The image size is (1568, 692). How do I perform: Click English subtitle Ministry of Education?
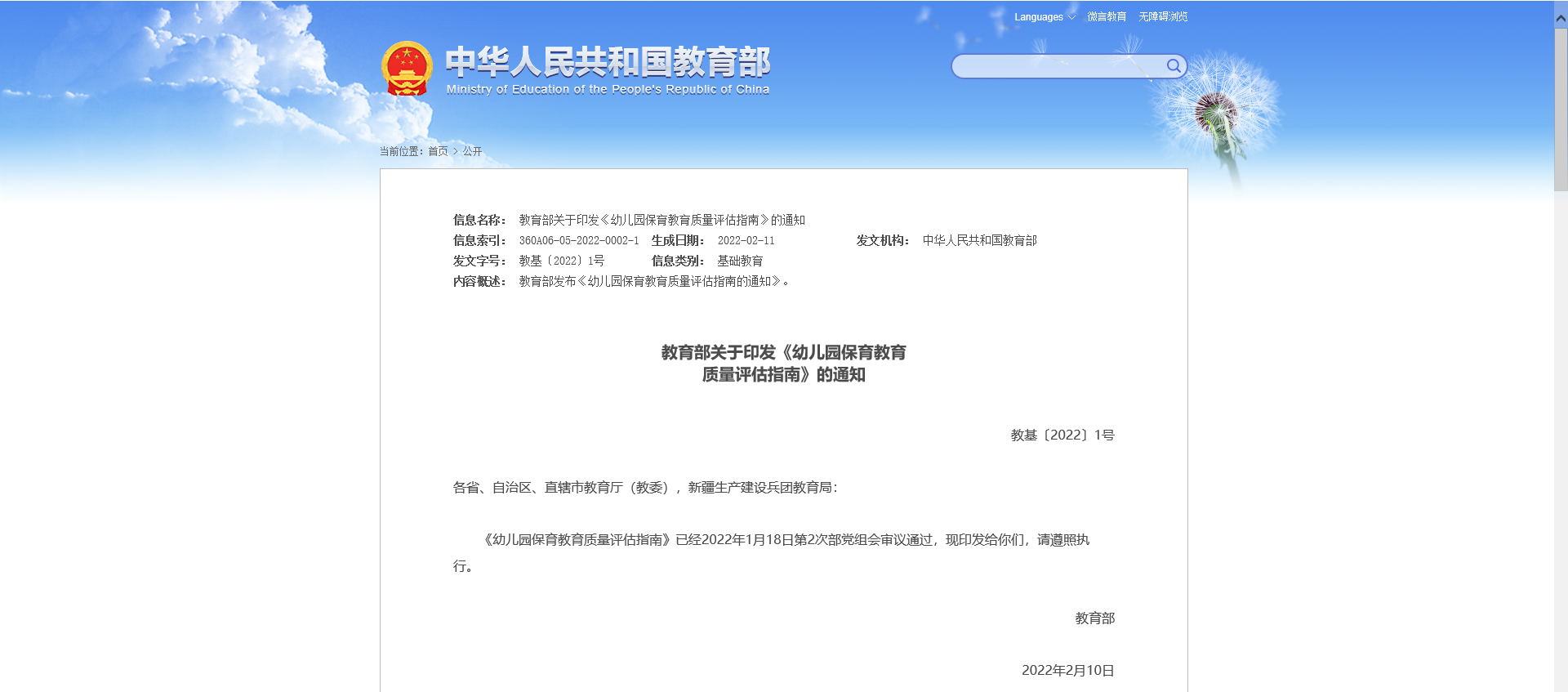tap(608, 90)
